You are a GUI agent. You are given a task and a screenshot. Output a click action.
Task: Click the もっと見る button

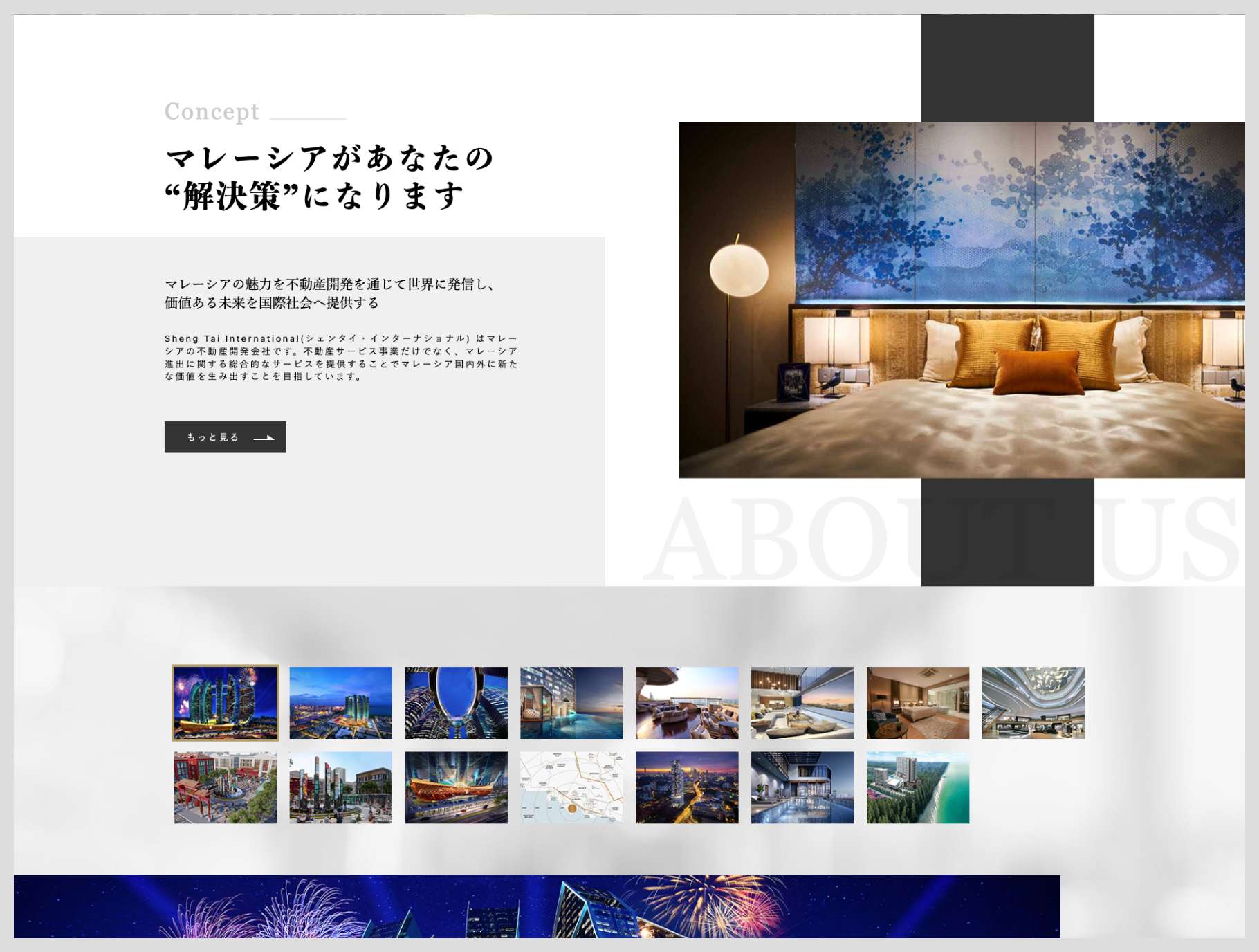pos(225,437)
